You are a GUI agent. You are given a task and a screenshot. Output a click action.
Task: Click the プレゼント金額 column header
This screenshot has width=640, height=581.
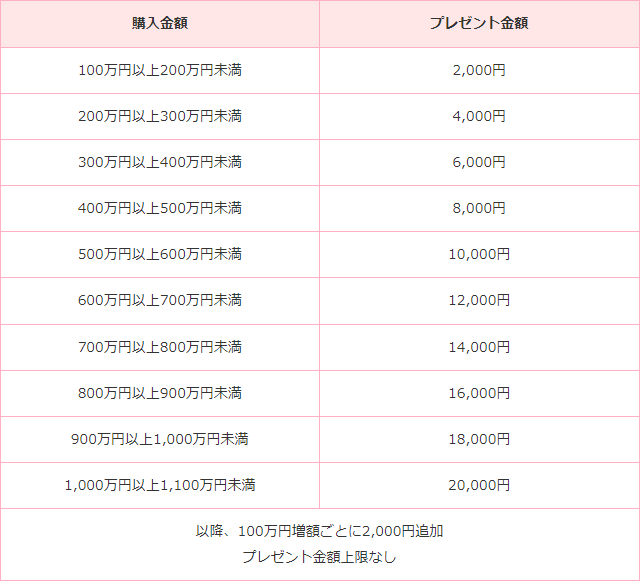click(x=479, y=24)
